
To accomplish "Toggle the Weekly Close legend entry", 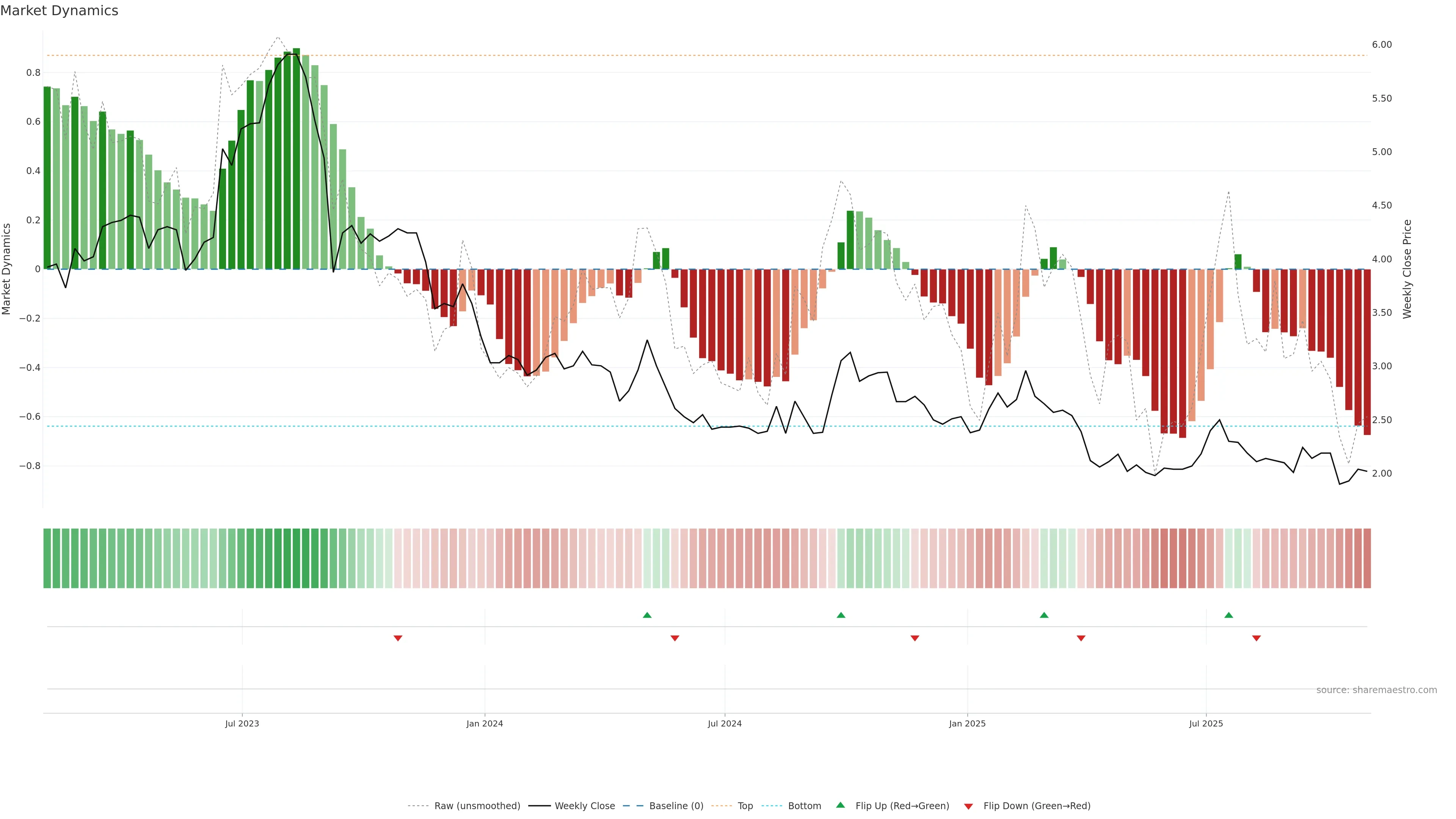I will point(584,806).
